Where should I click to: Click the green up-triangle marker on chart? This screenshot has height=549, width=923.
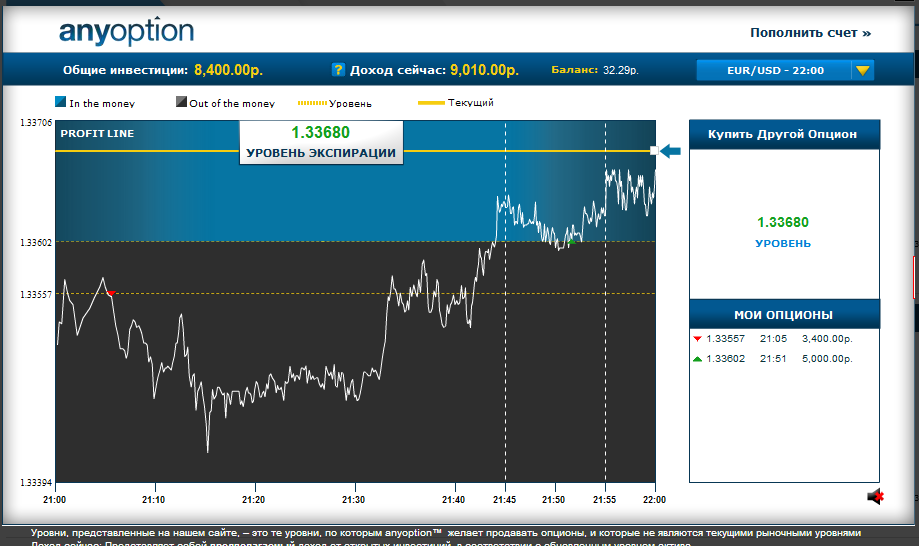571,241
